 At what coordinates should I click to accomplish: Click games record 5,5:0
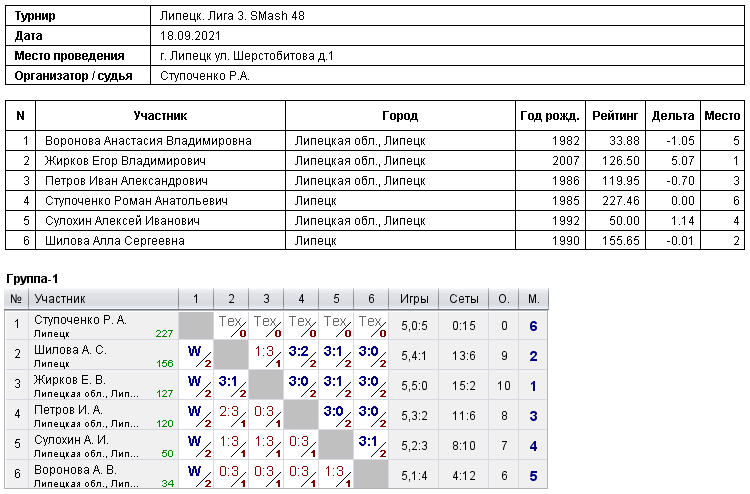coord(414,386)
